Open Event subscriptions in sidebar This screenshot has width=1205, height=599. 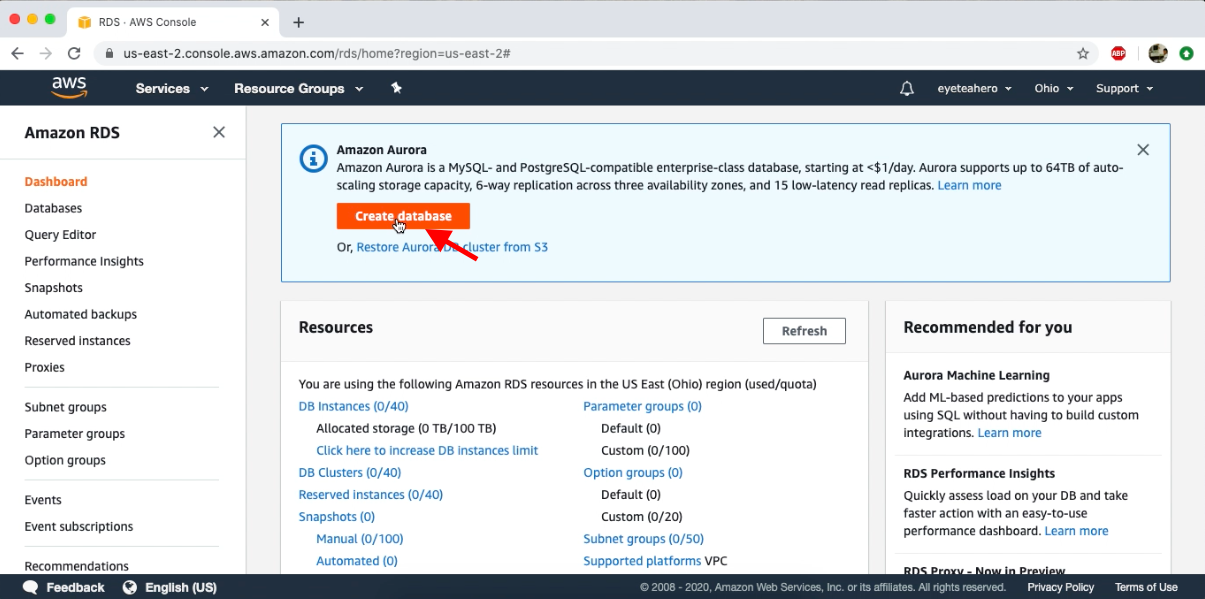tap(79, 526)
